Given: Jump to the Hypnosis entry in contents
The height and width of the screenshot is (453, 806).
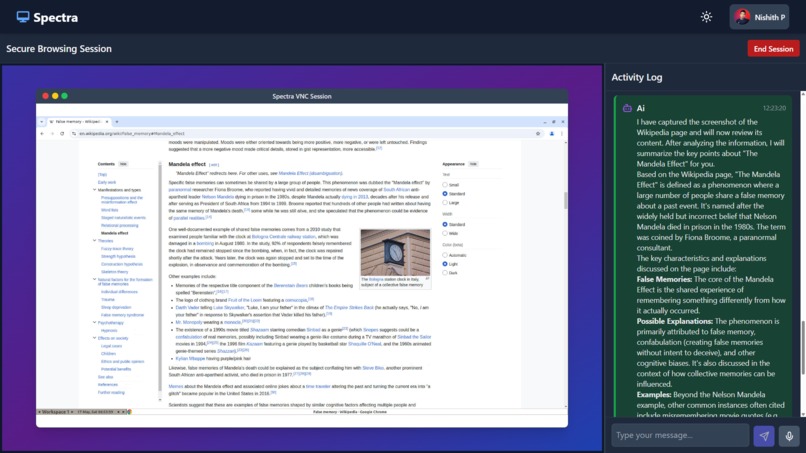Looking at the screenshot, I should tap(109, 330).
